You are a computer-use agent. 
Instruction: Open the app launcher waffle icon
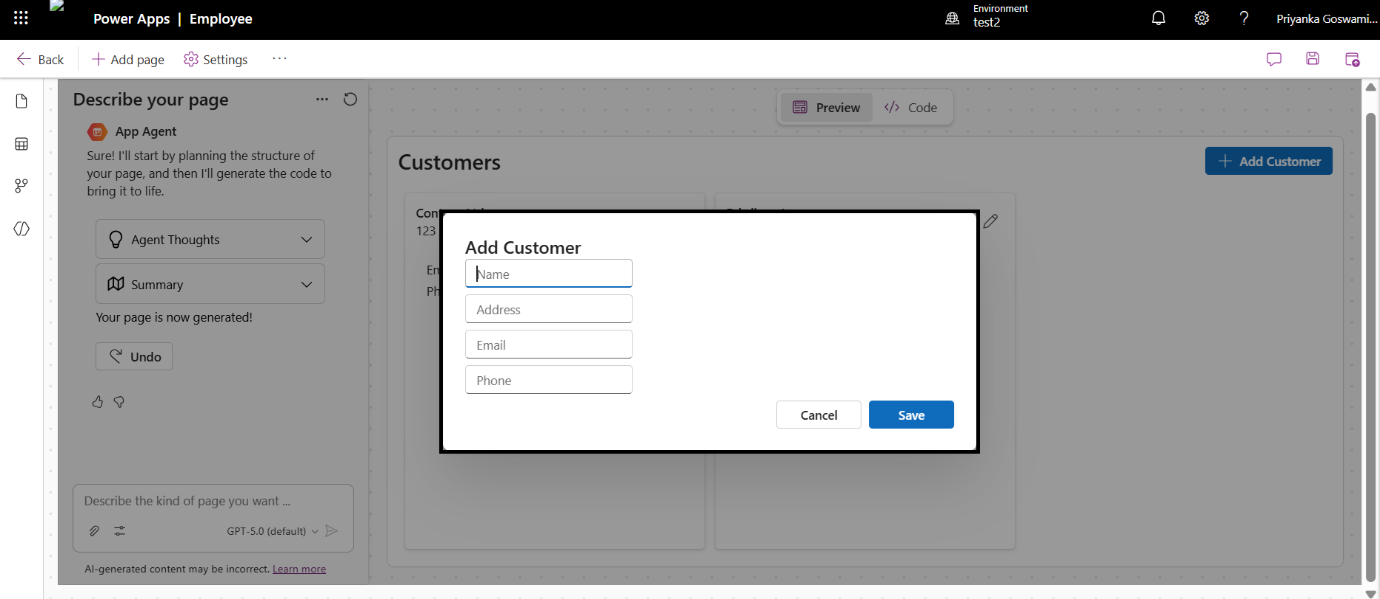(x=21, y=19)
